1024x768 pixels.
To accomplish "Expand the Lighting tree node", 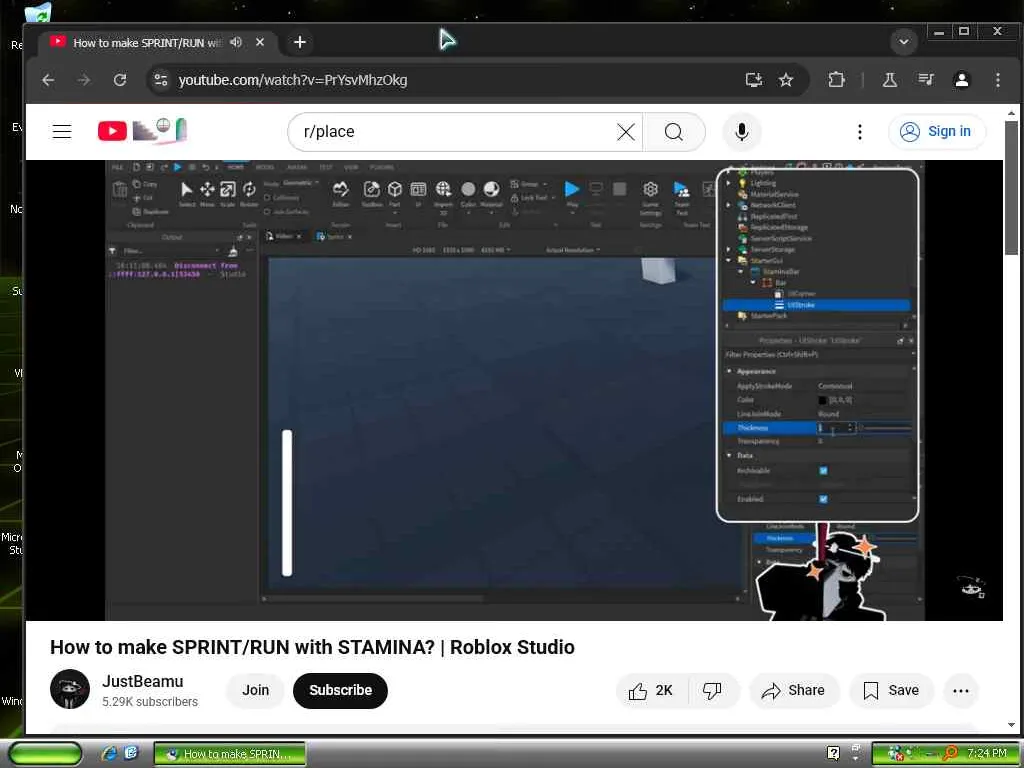I will [x=729, y=183].
